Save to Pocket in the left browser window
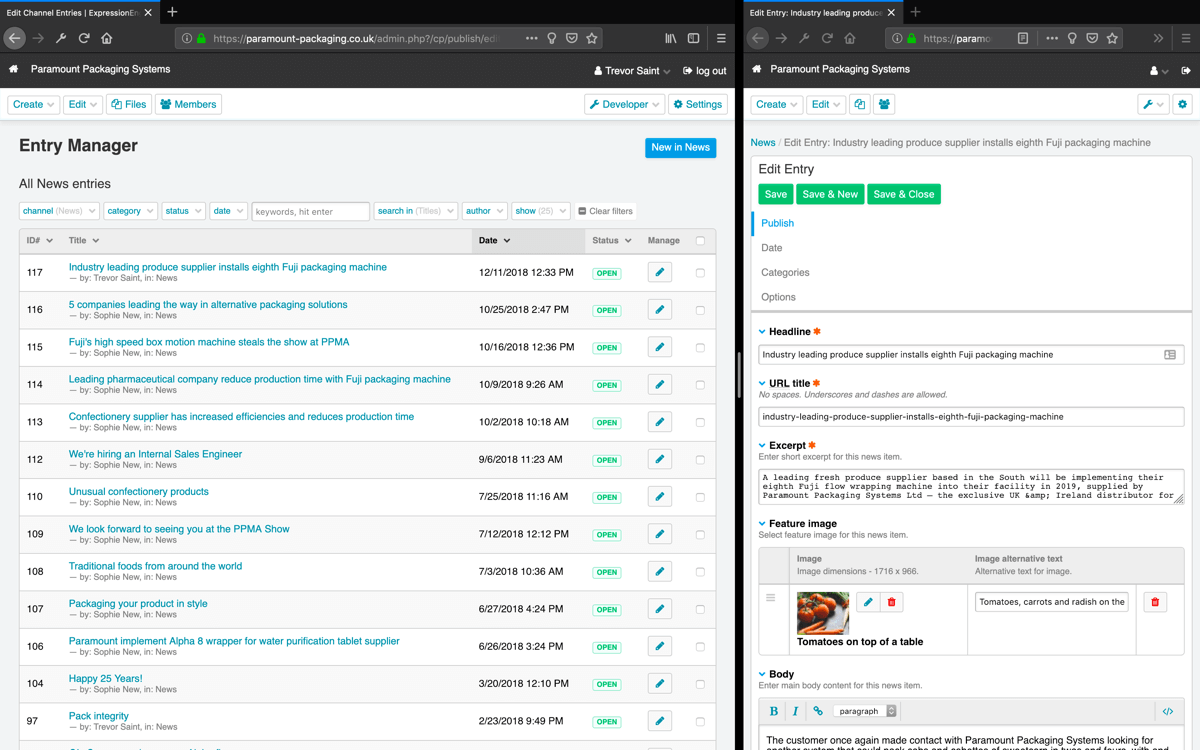This screenshot has width=1200, height=750. point(572,38)
